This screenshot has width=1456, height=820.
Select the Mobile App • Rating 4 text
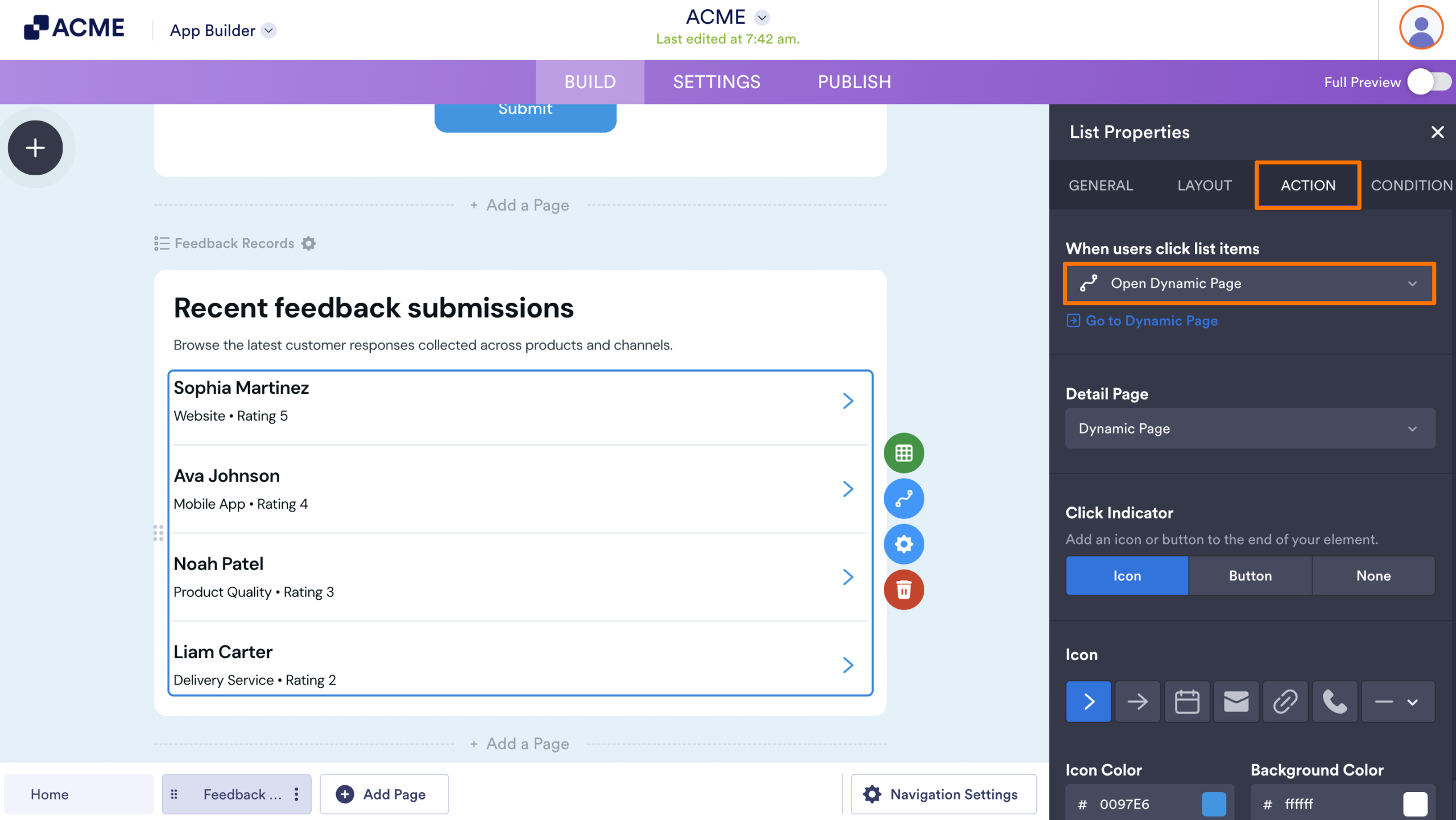point(241,504)
